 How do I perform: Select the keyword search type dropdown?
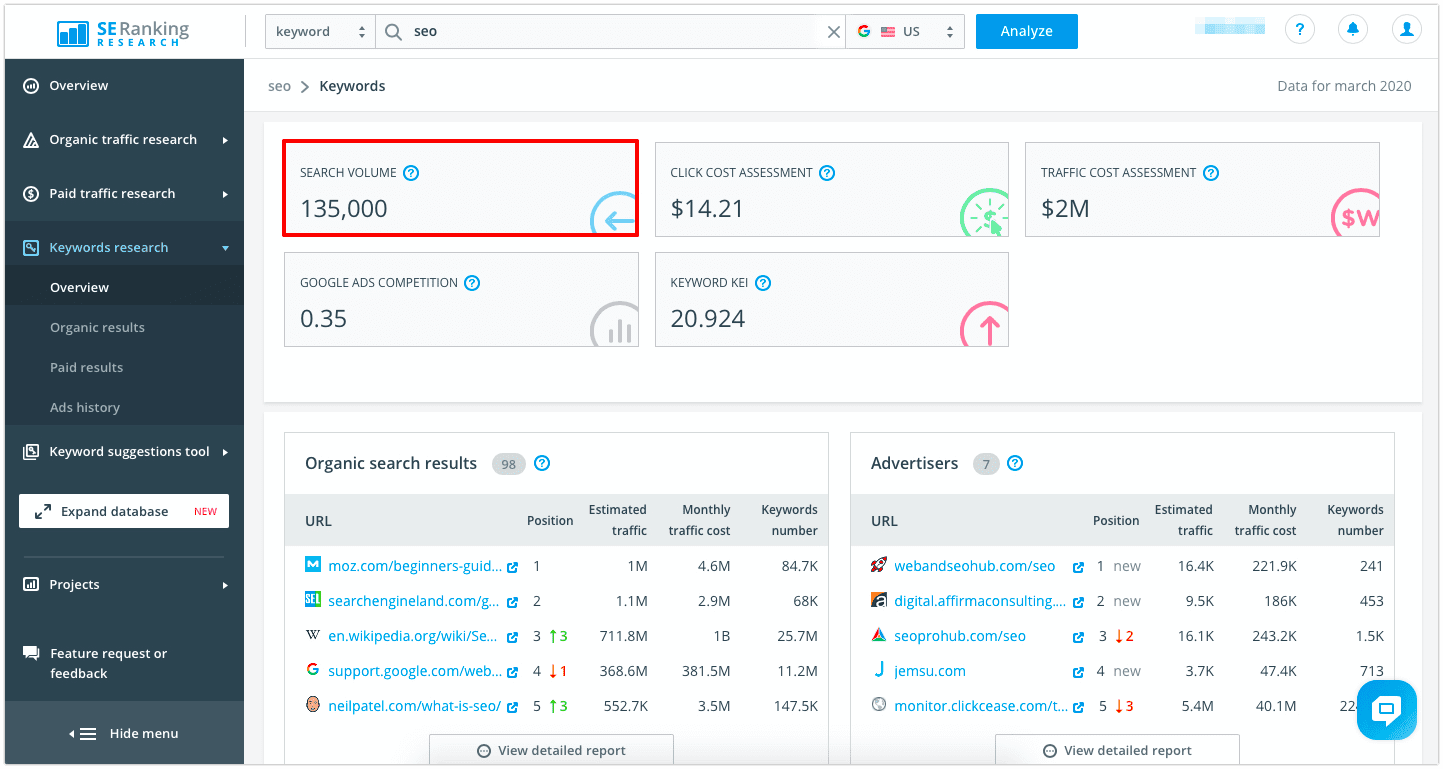point(320,31)
